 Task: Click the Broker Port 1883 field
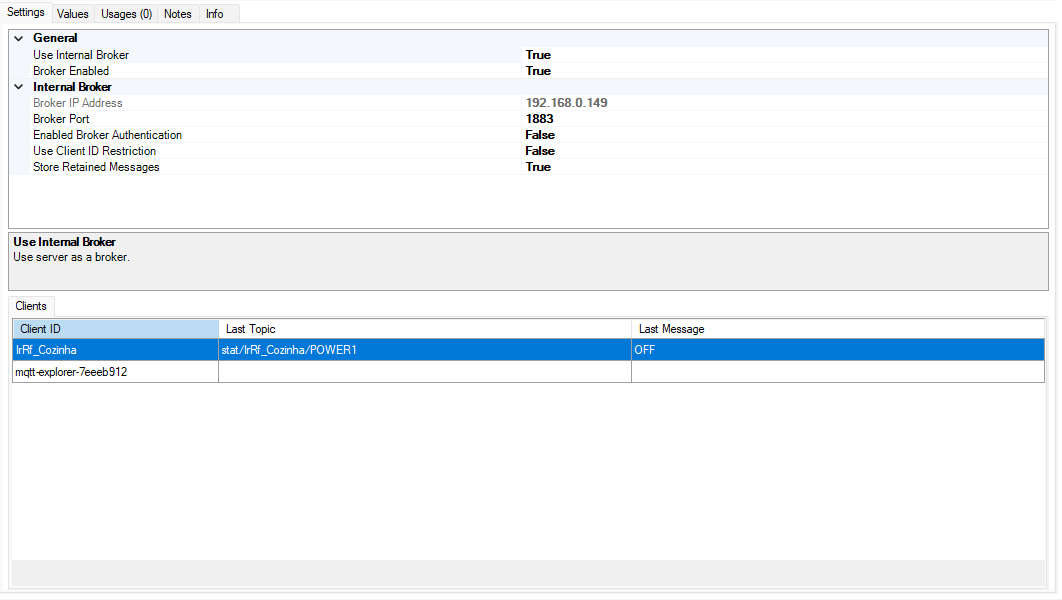(x=539, y=119)
